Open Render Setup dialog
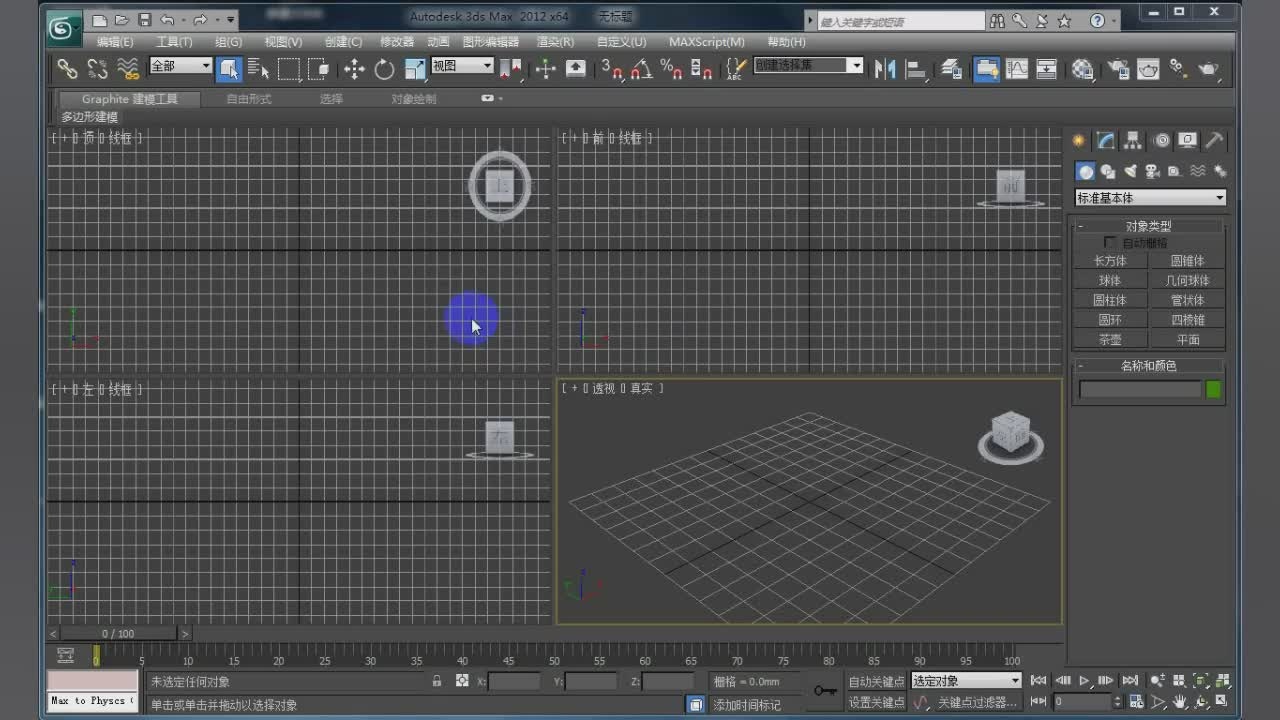The width and height of the screenshot is (1280, 720). pyautogui.click(x=1118, y=68)
